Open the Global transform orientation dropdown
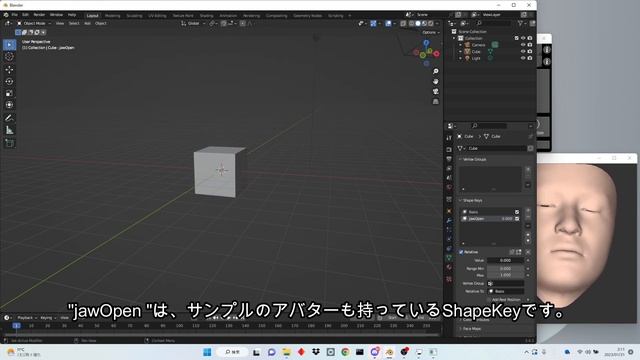 point(193,23)
